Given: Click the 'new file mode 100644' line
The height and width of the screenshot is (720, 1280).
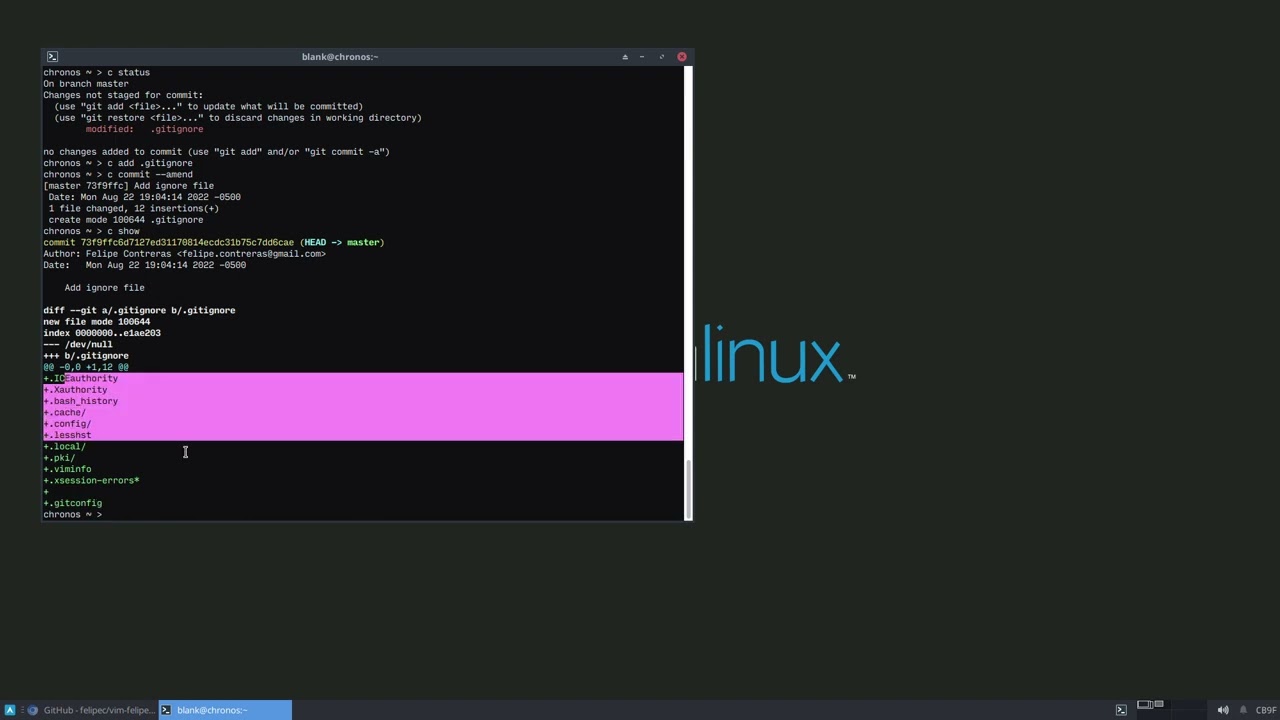Looking at the screenshot, I should point(96,322).
